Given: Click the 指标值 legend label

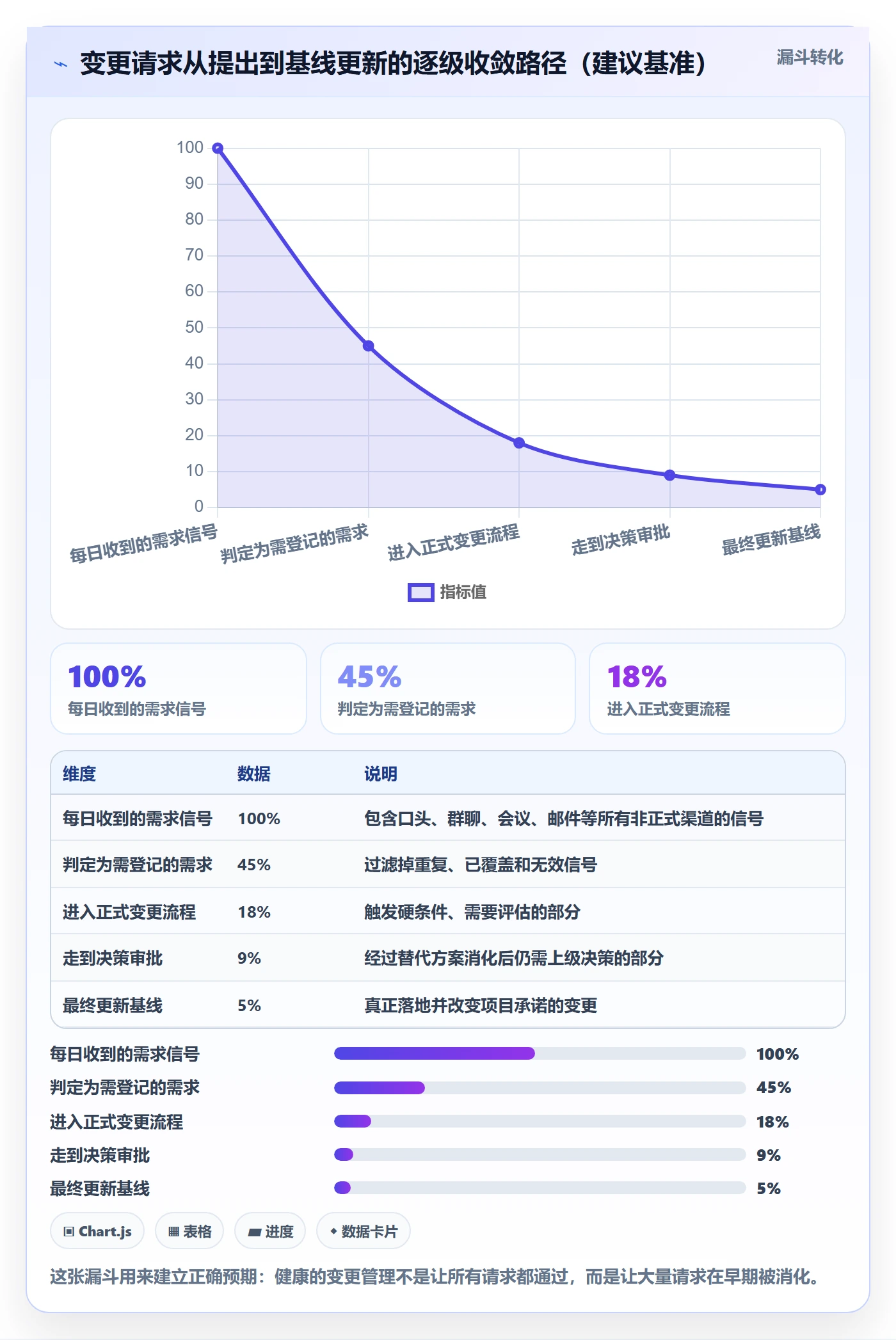Looking at the screenshot, I should [x=463, y=592].
